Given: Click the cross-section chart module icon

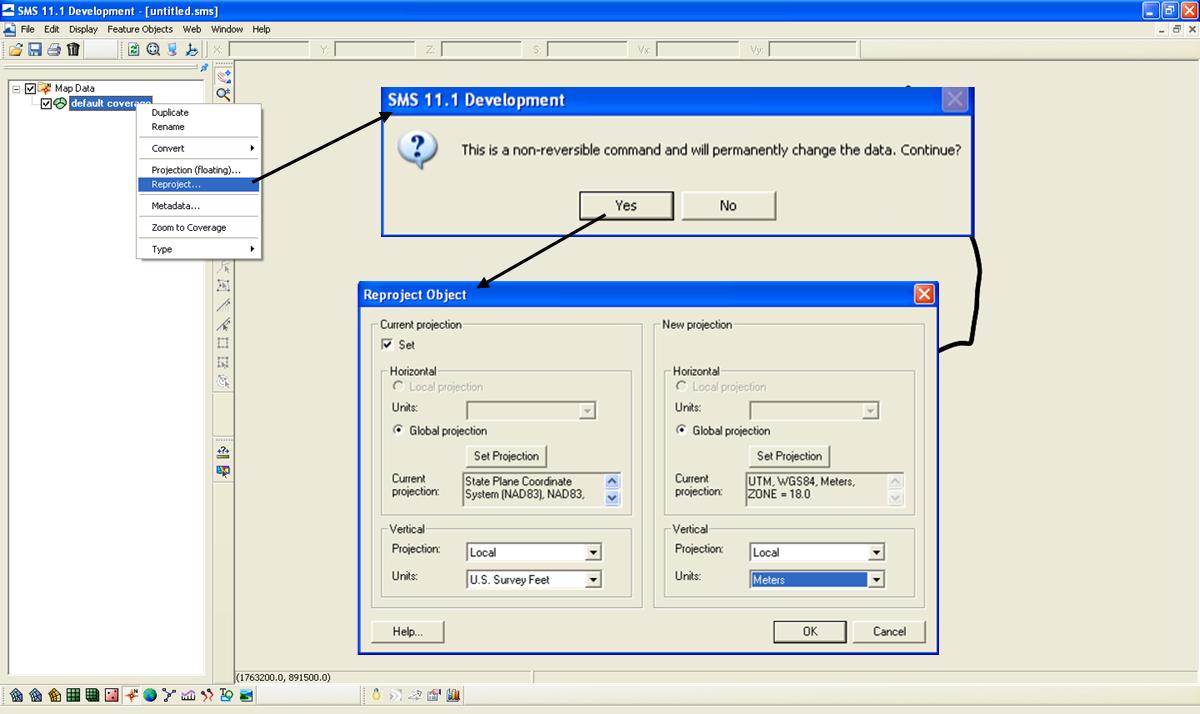Looking at the screenshot, I should 188,695.
